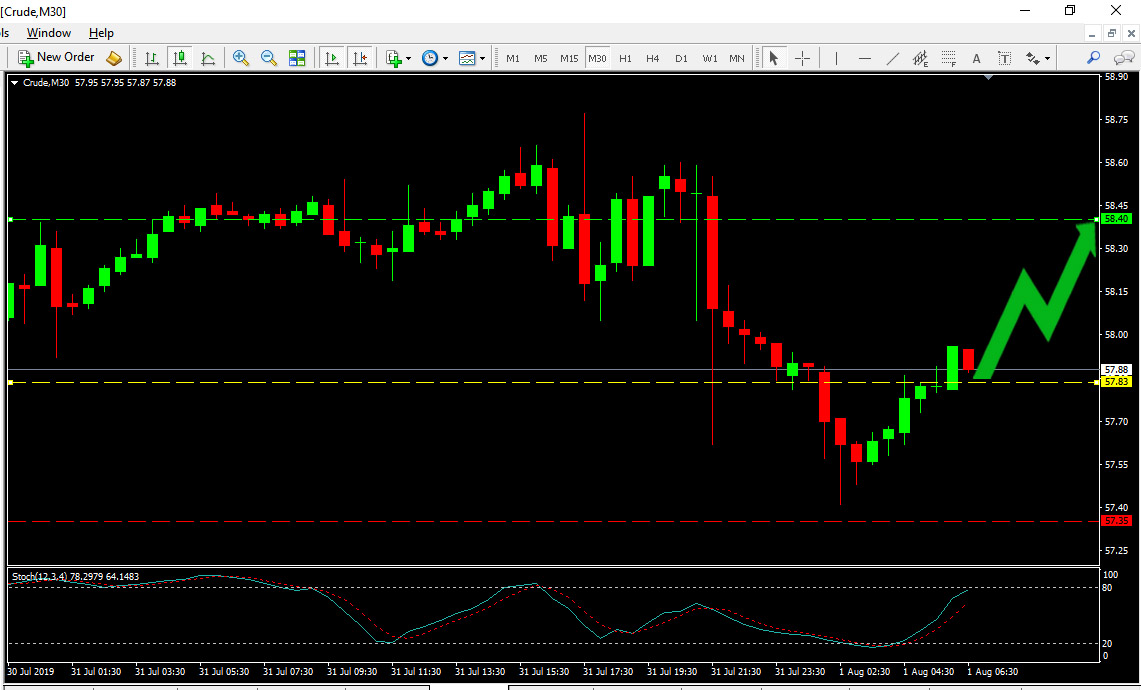Select the W1 timeframe
The height and width of the screenshot is (690, 1141).
[x=709, y=58]
